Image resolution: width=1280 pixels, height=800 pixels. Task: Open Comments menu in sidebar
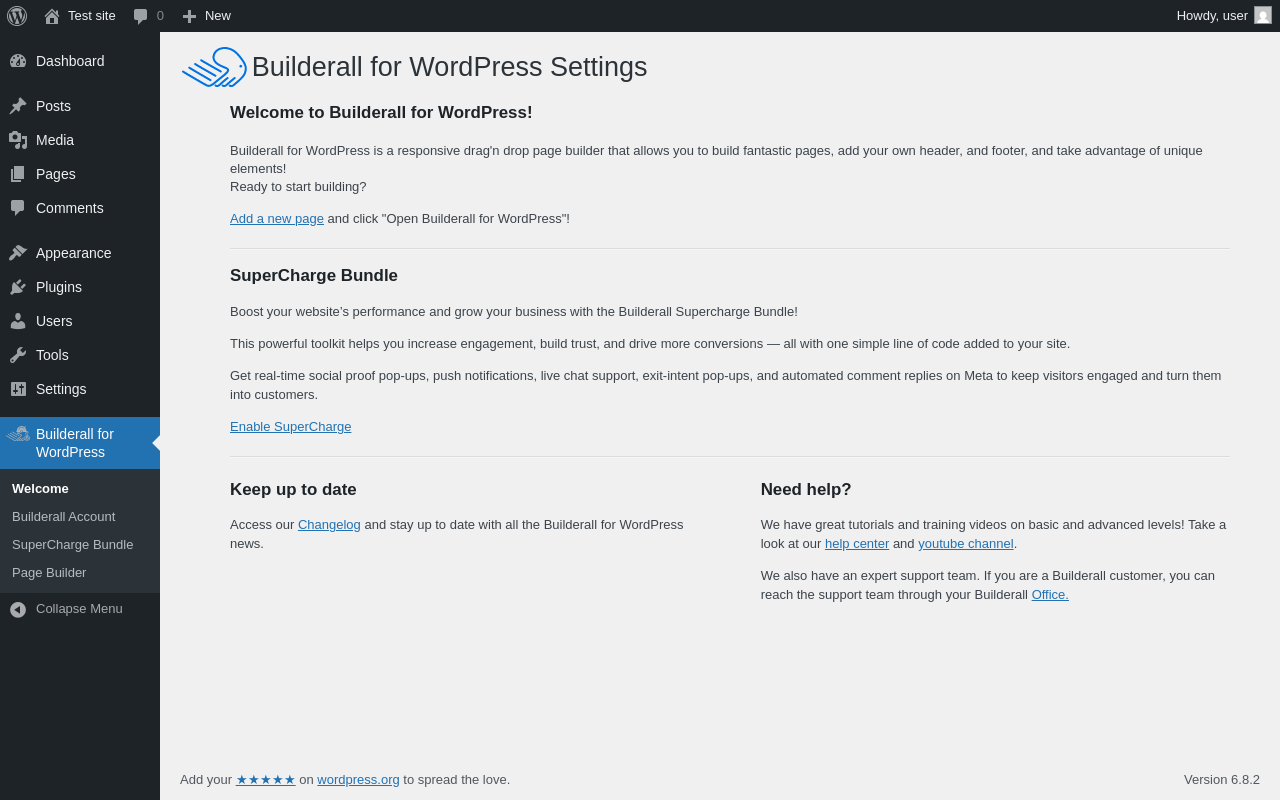pyautogui.click(x=80, y=208)
